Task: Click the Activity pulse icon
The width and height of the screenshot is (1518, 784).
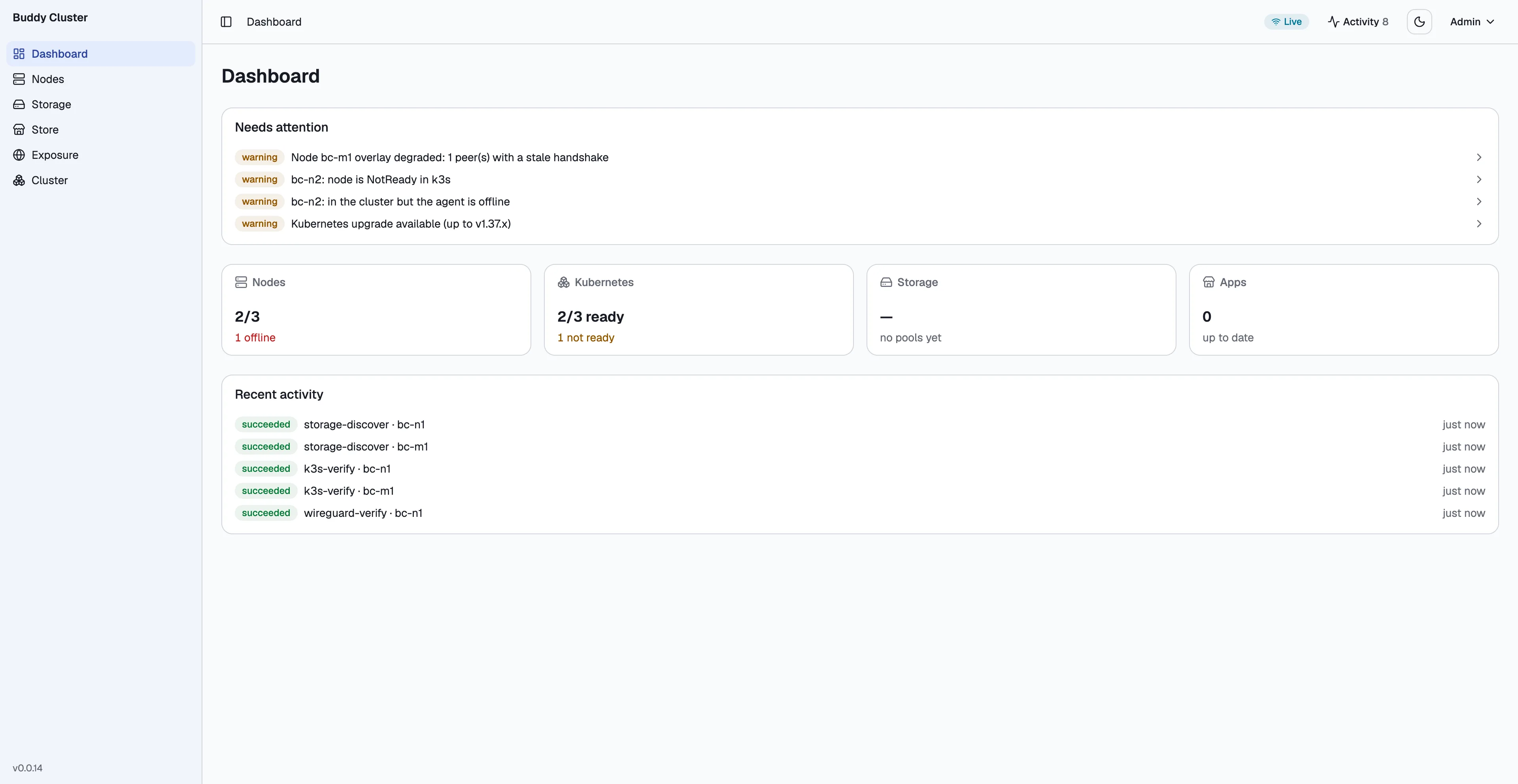Action: click(x=1333, y=22)
